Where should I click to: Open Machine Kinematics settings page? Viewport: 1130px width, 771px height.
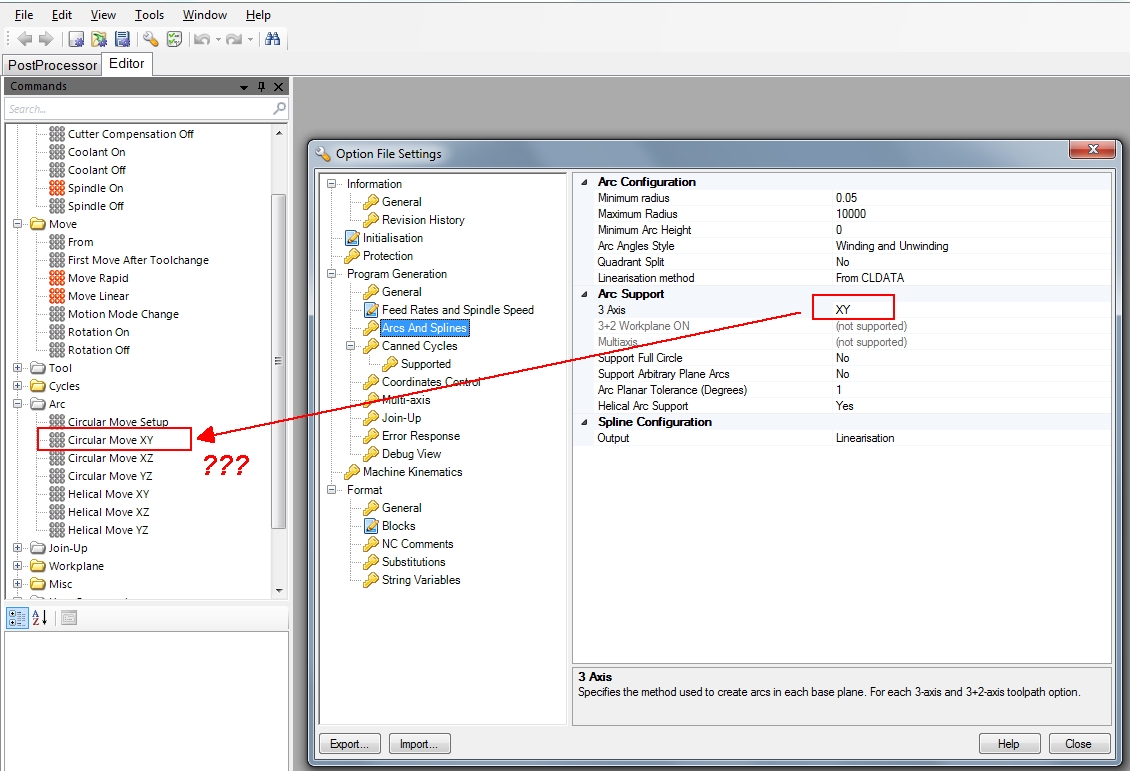(412, 472)
